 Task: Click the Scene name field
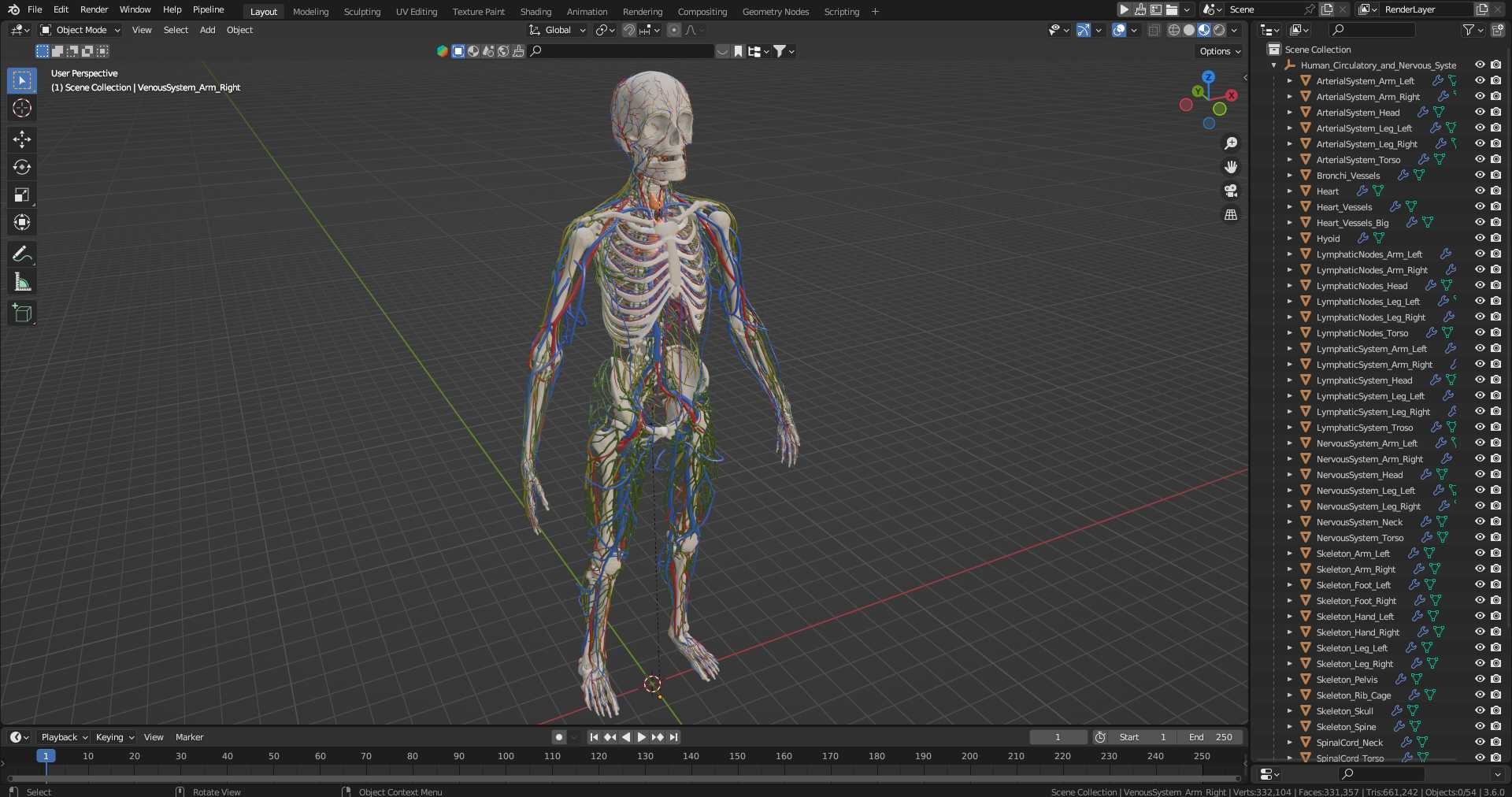[1263, 9]
